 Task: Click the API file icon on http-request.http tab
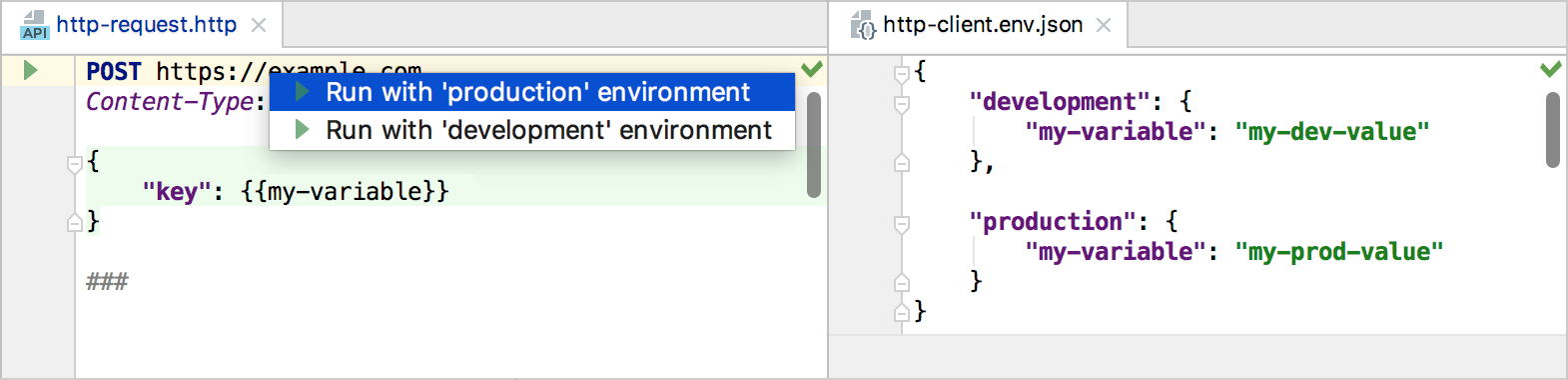pos(34,26)
